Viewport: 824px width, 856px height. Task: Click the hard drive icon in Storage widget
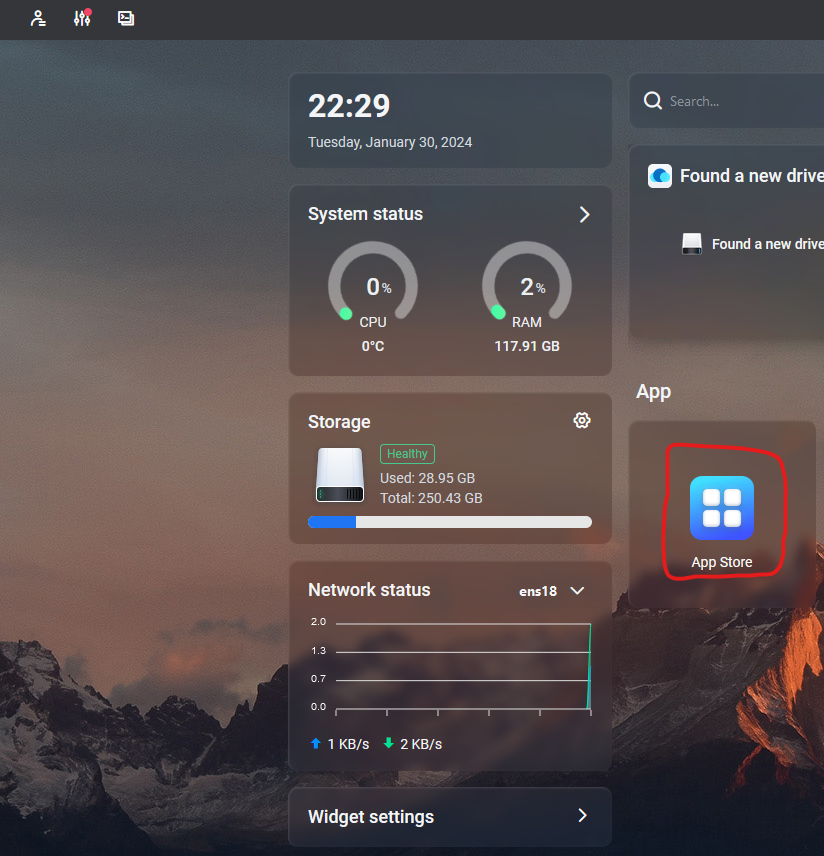click(x=339, y=475)
